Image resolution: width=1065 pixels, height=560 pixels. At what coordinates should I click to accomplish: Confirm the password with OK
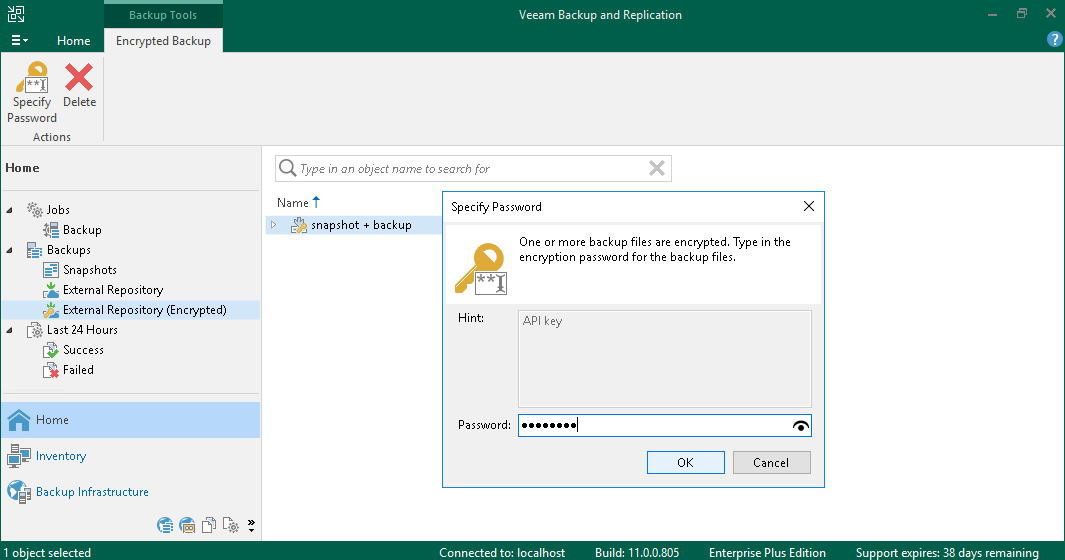(685, 463)
